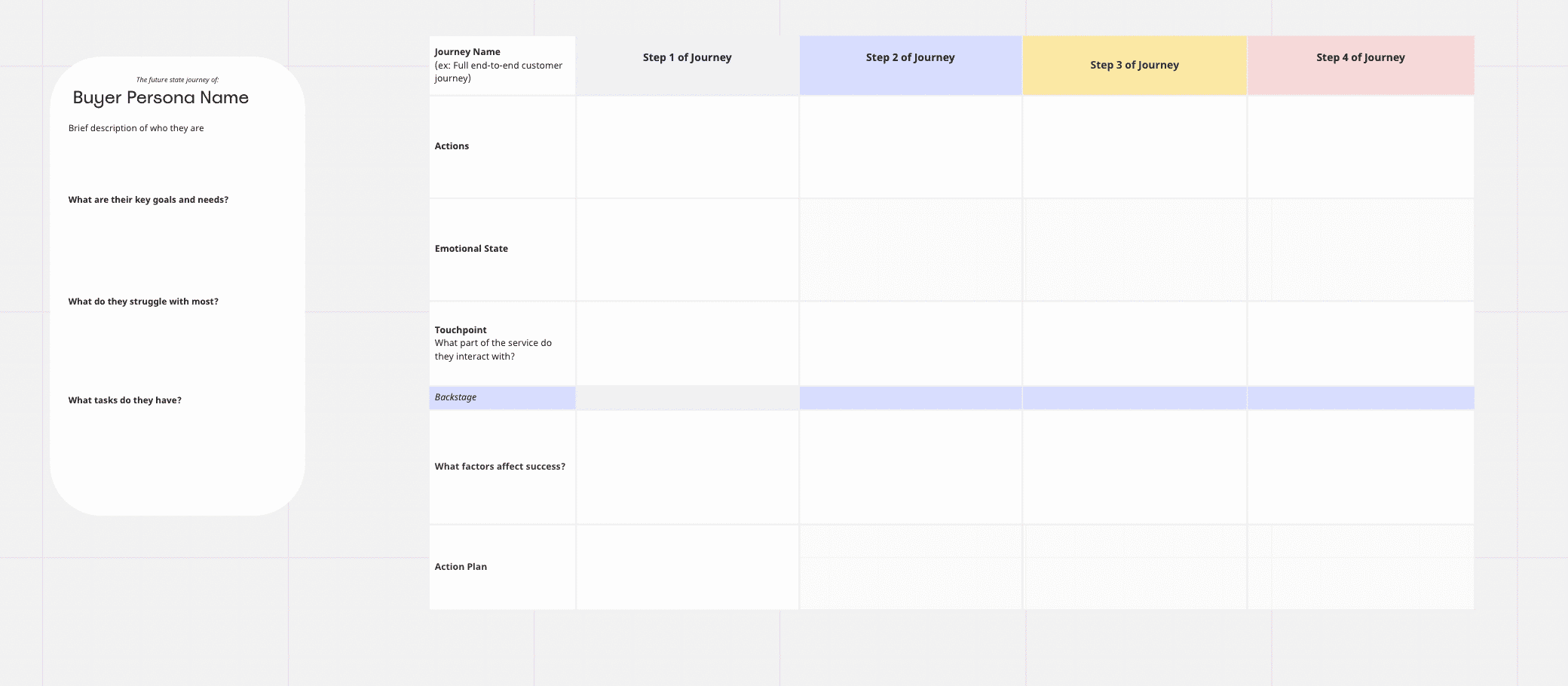Image resolution: width=1568 pixels, height=686 pixels.
Task: Click the Action Plan cell under Step 1
Action: click(x=687, y=567)
